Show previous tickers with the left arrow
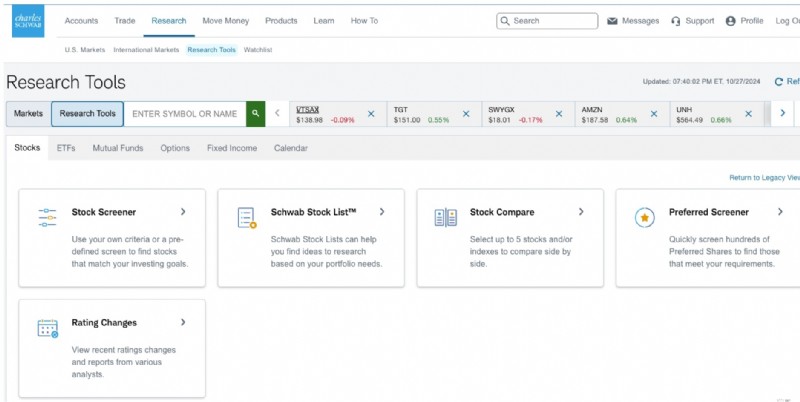The height and width of the screenshot is (402, 800). (x=277, y=113)
